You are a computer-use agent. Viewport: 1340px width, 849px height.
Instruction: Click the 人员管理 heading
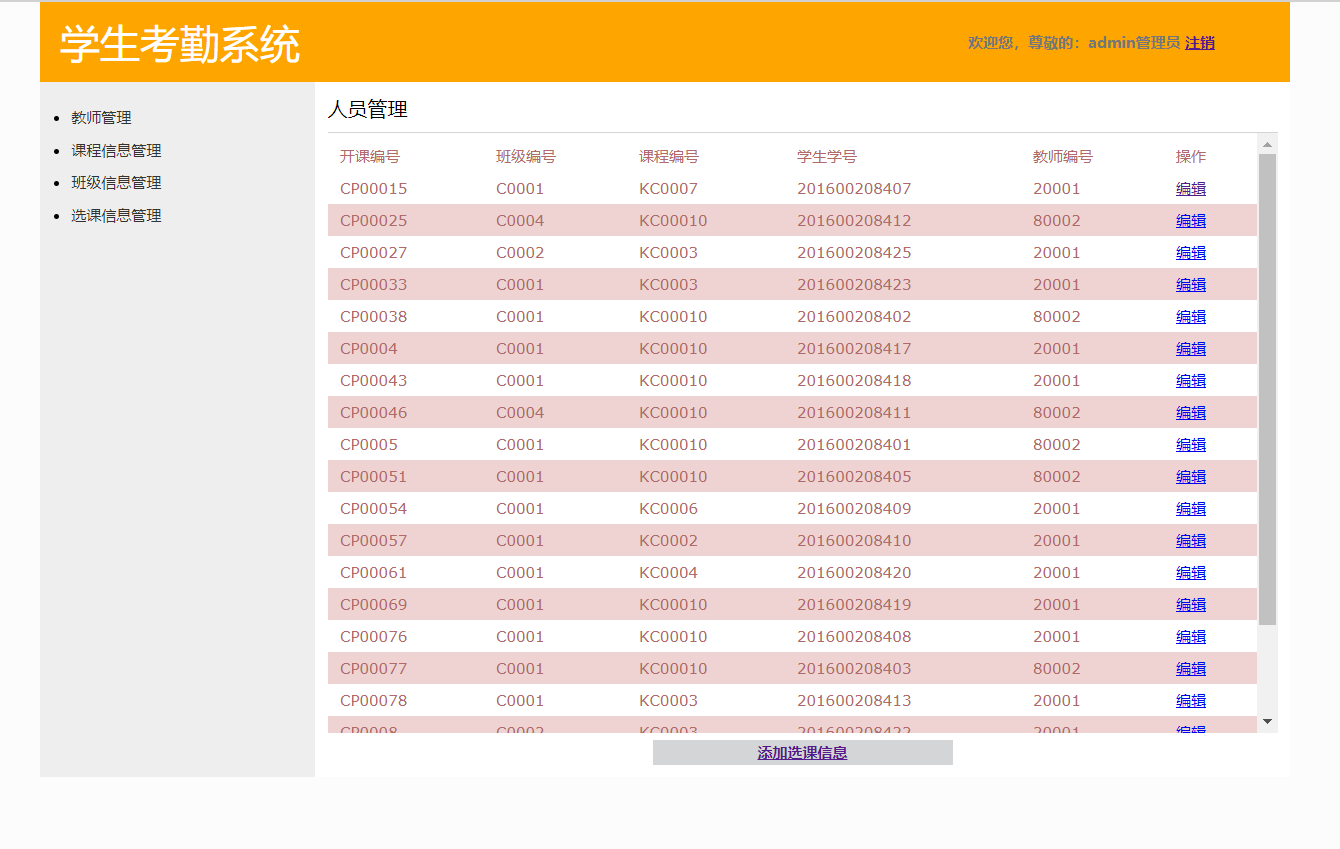coord(368,110)
